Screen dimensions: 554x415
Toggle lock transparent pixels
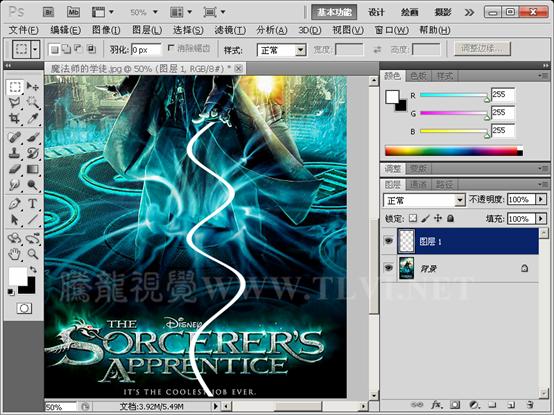(413, 218)
